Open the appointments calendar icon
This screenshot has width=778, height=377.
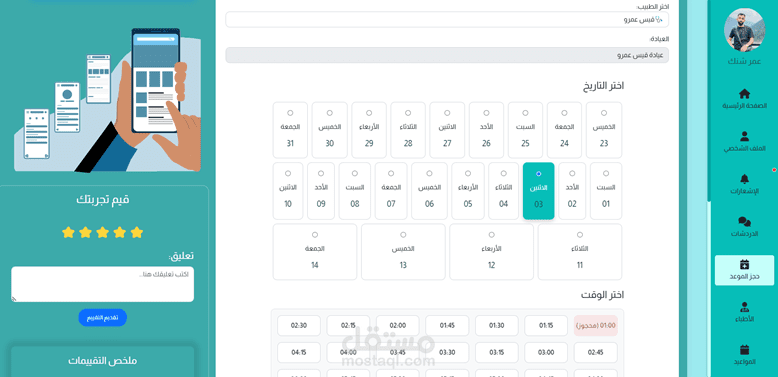[744, 350]
